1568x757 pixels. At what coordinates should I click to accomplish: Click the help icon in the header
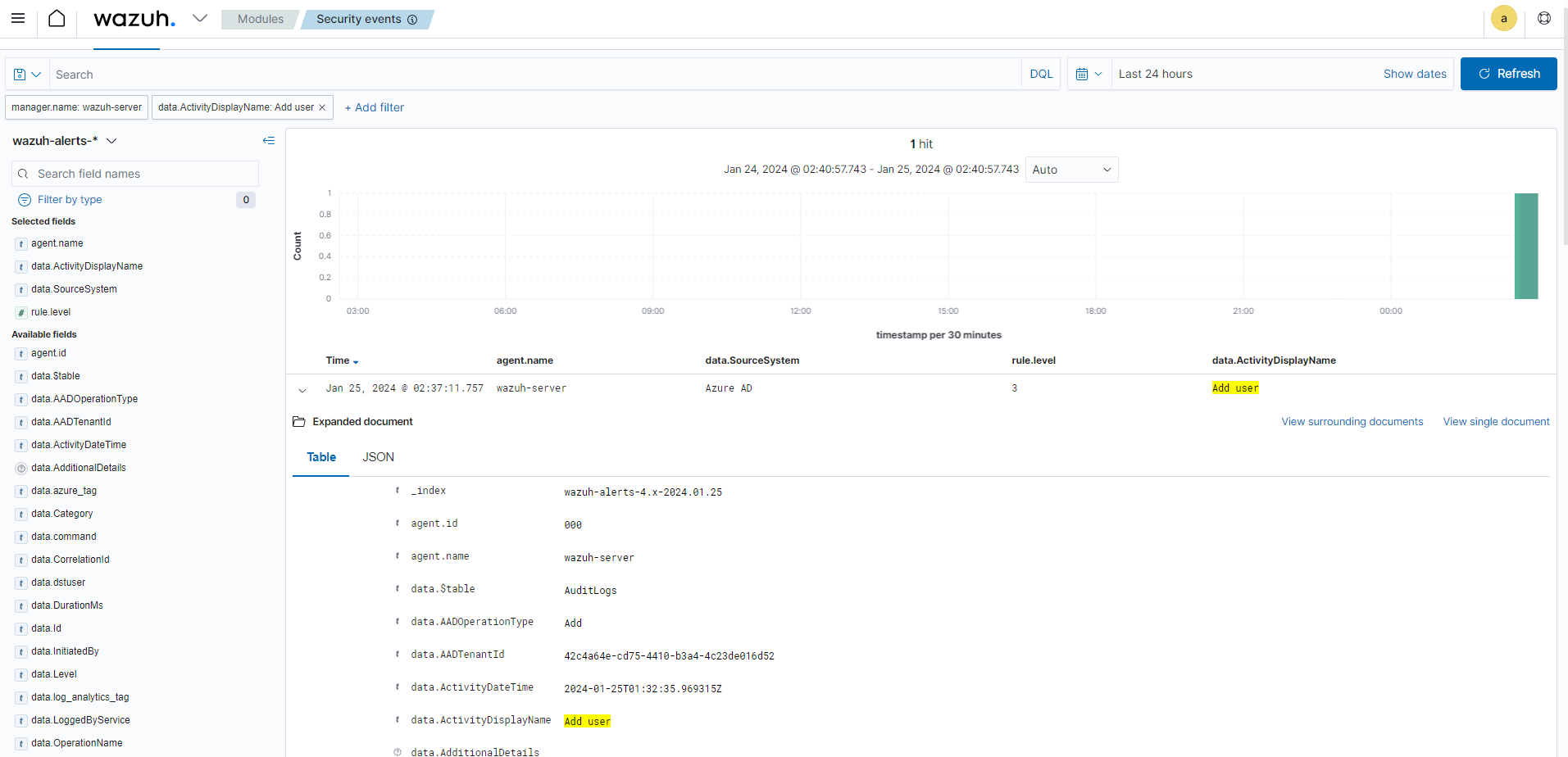coord(1544,18)
